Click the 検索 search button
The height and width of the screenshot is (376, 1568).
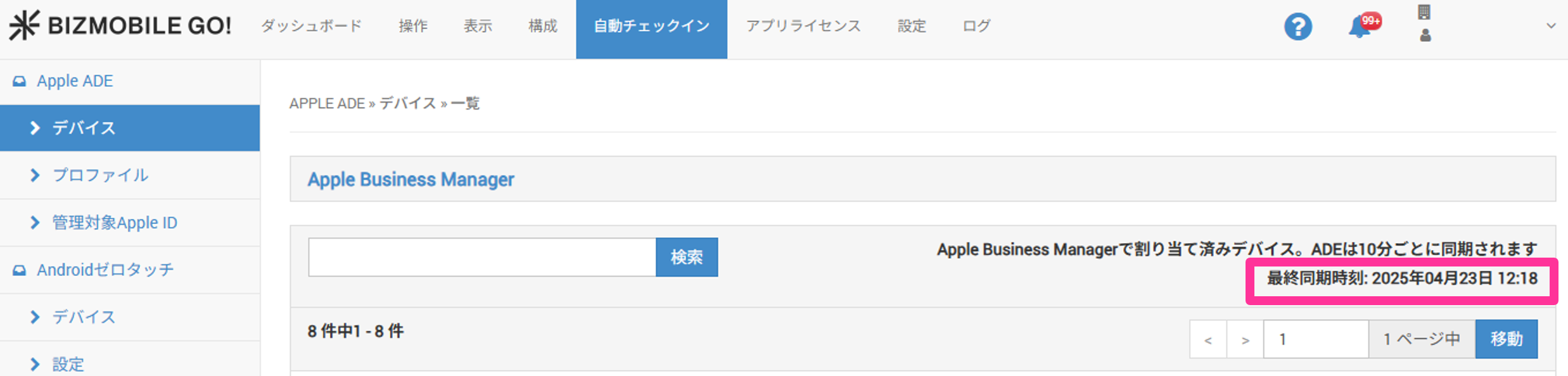(687, 257)
